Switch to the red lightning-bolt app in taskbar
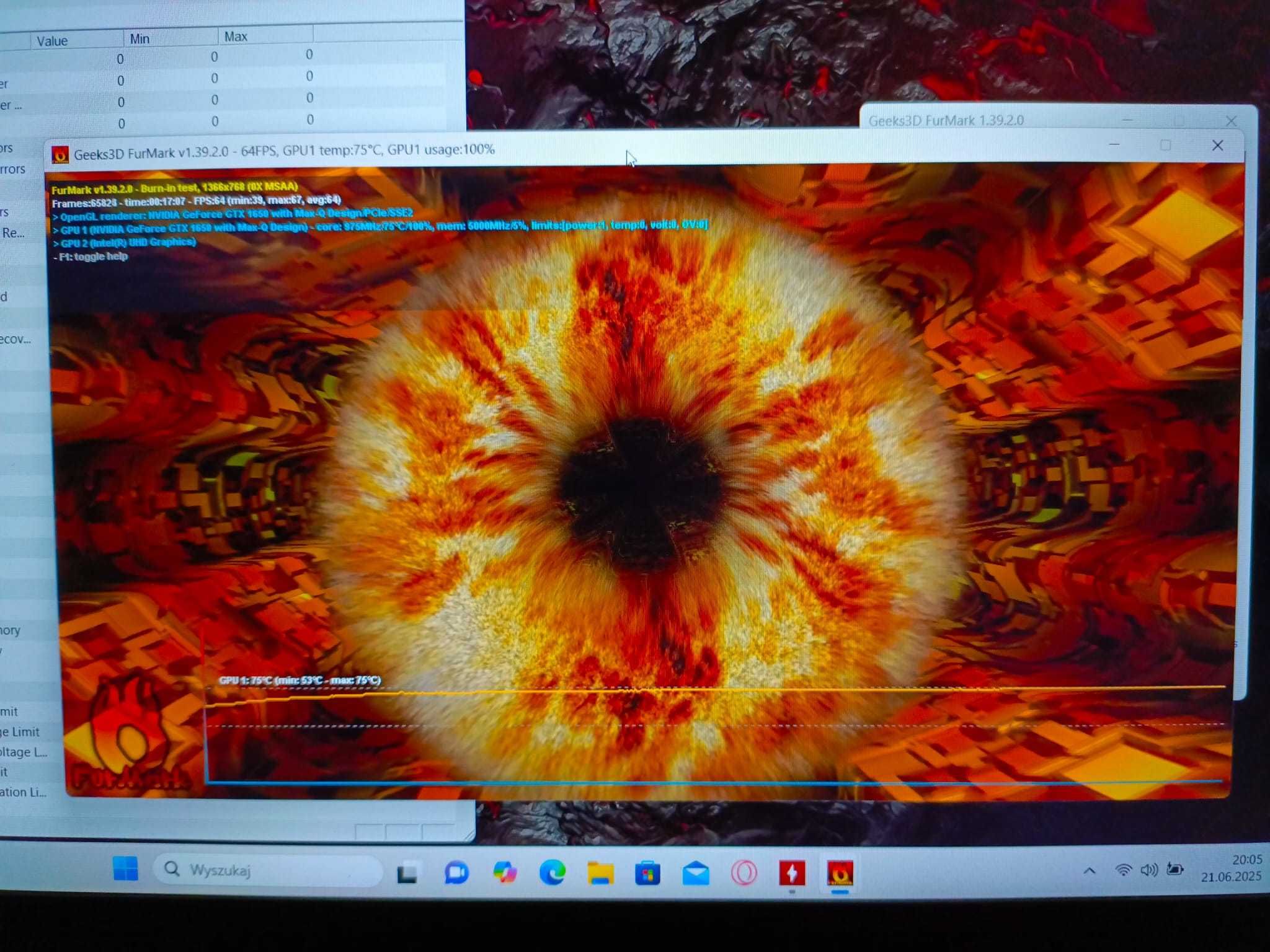The width and height of the screenshot is (1270, 952). (x=792, y=873)
